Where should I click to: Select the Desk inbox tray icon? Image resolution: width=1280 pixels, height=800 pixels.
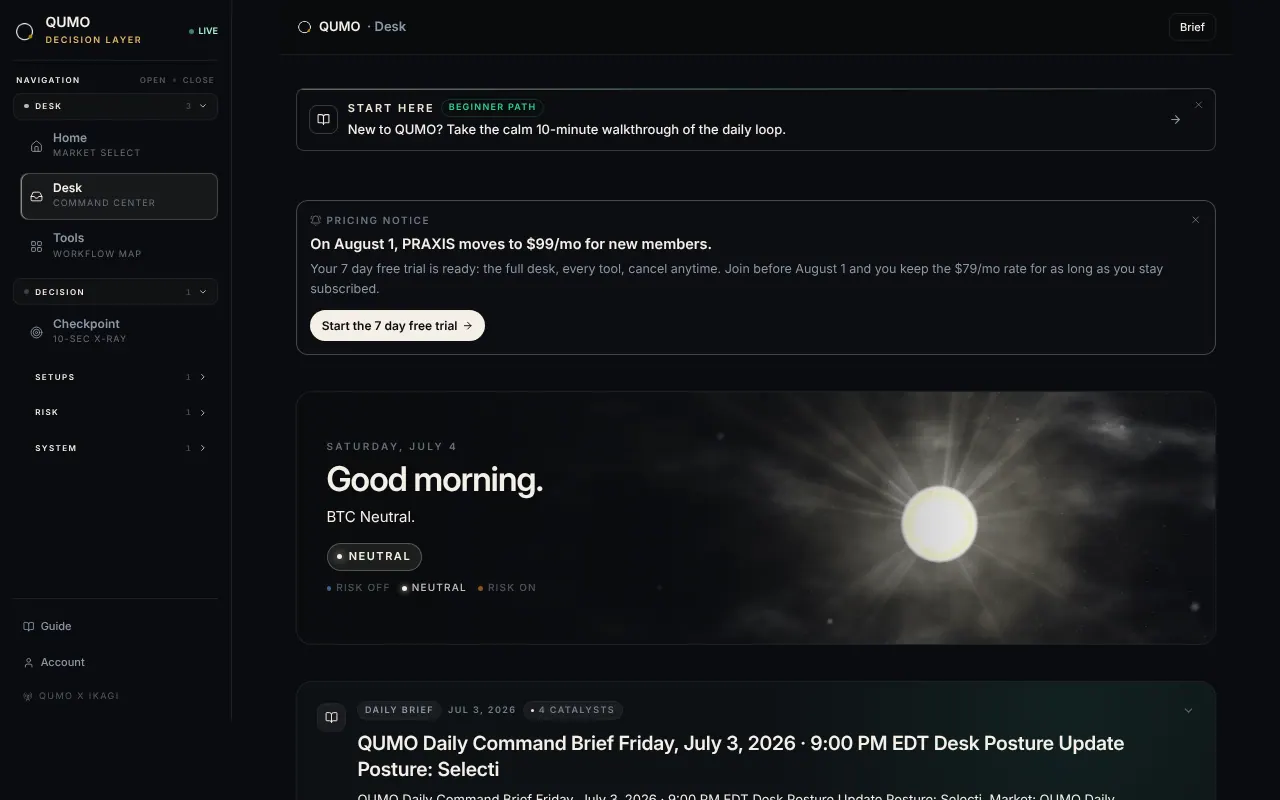[x=36, y=196]
